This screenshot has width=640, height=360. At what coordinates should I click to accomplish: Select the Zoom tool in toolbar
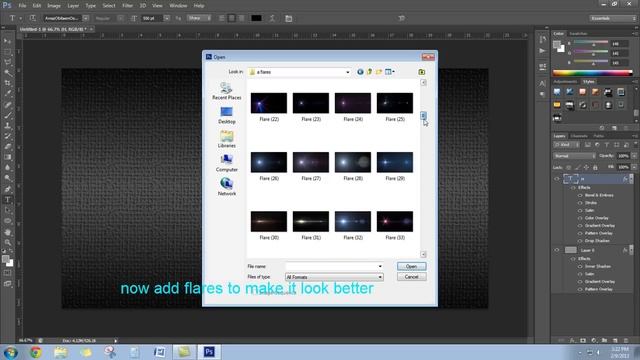7,242
